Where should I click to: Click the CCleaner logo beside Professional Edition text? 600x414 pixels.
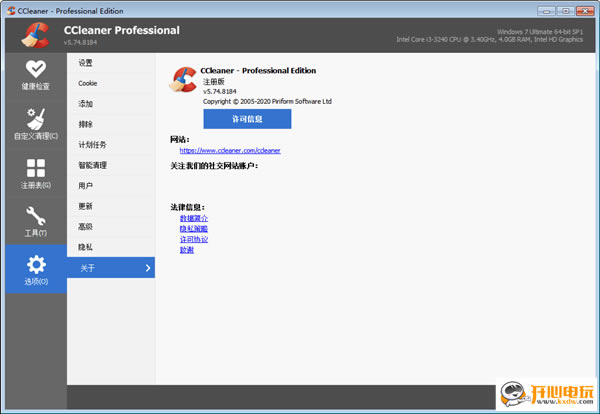(183, 80)
